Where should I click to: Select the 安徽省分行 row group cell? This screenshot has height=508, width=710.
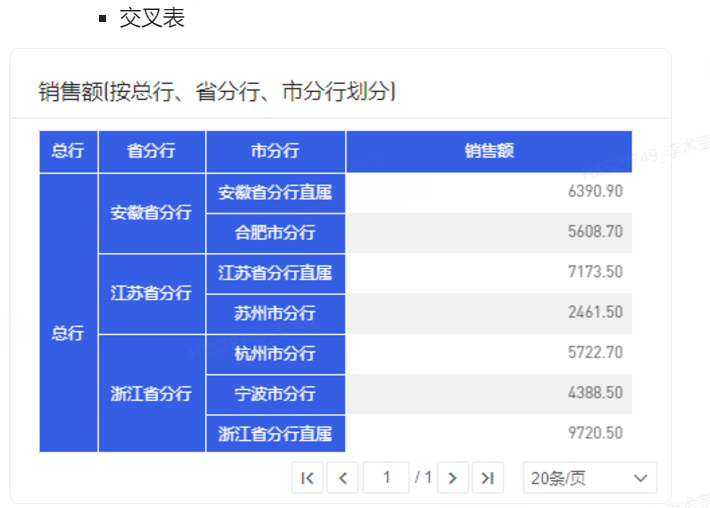pyautogui.click(x=151, y=213)
